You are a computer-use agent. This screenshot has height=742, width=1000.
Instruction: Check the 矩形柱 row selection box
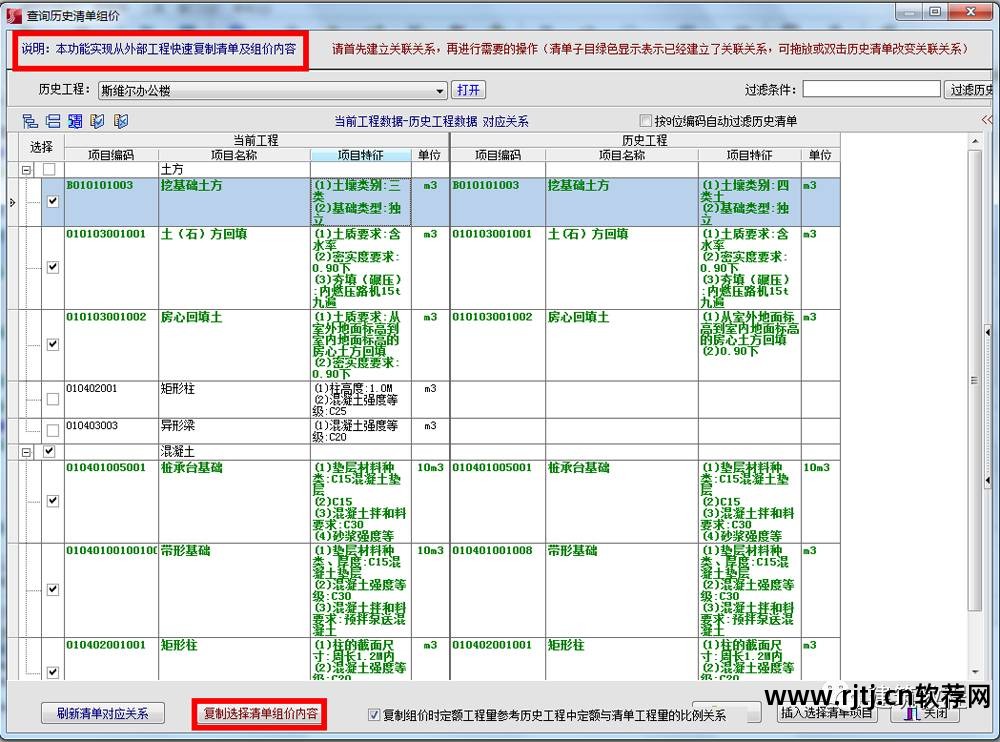[53, 398]
